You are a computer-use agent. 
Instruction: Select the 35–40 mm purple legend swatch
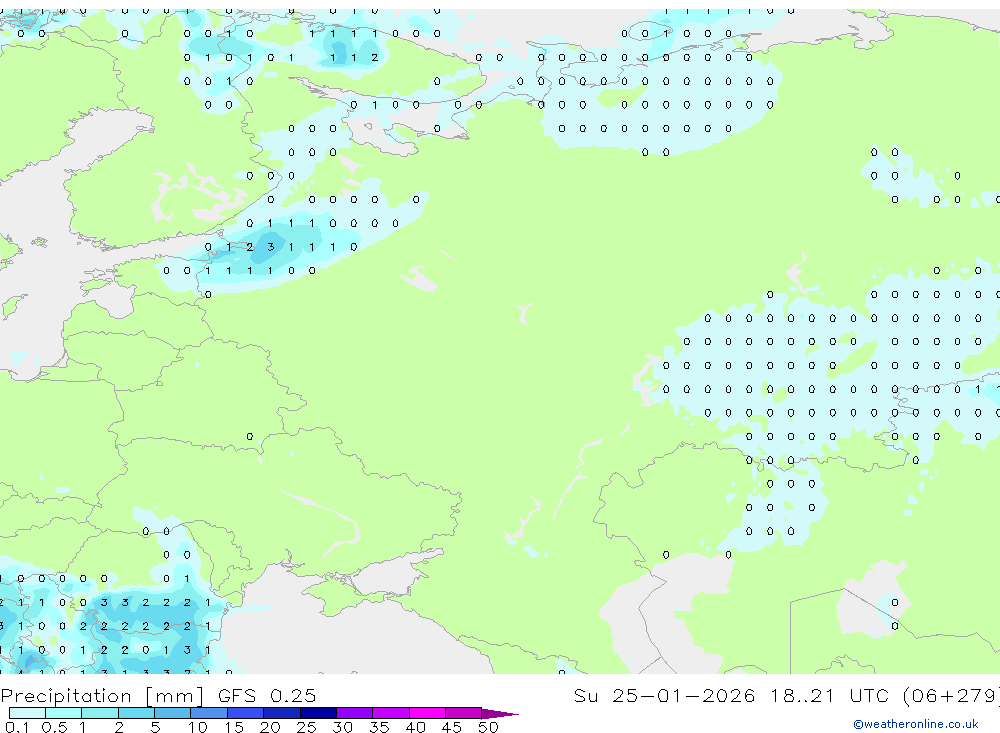point(391,713)
